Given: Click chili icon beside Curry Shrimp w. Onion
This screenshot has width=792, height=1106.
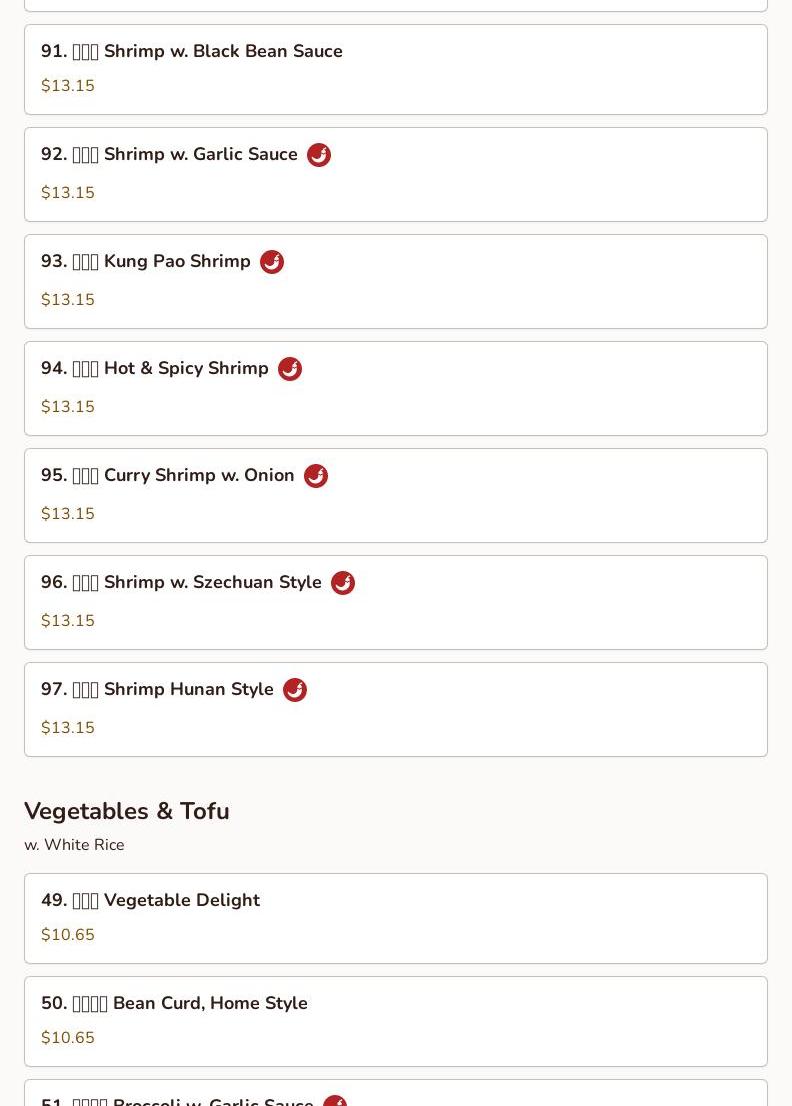Looking at the screenshot, I should 316,476.
